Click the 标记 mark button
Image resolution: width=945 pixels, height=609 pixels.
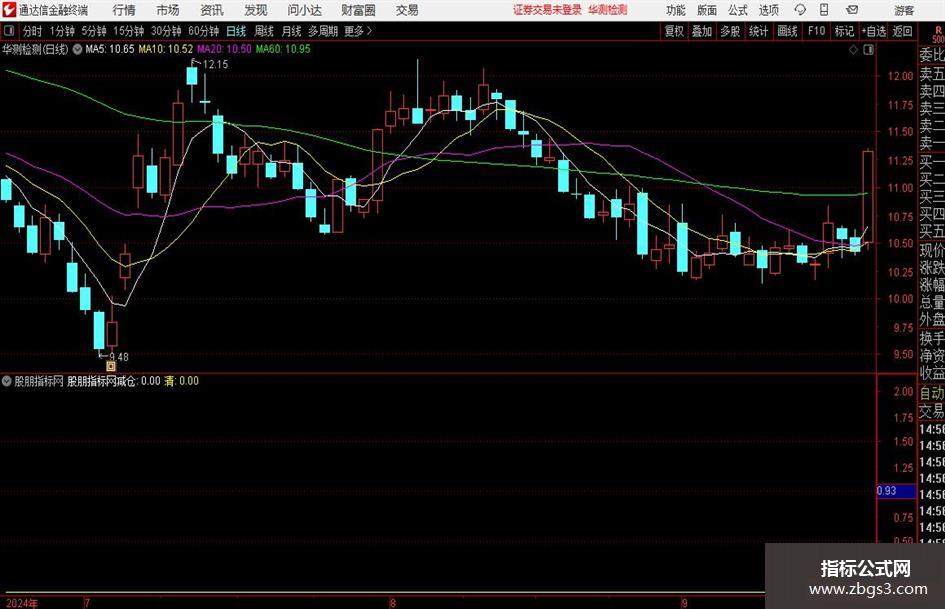pos(844,31)
